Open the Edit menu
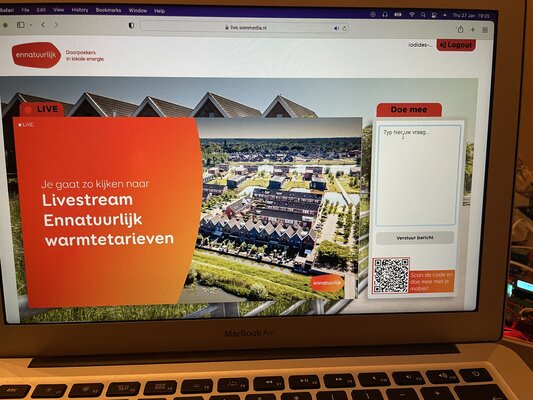The height and width of the screenshot is (400, 533). 41,10
